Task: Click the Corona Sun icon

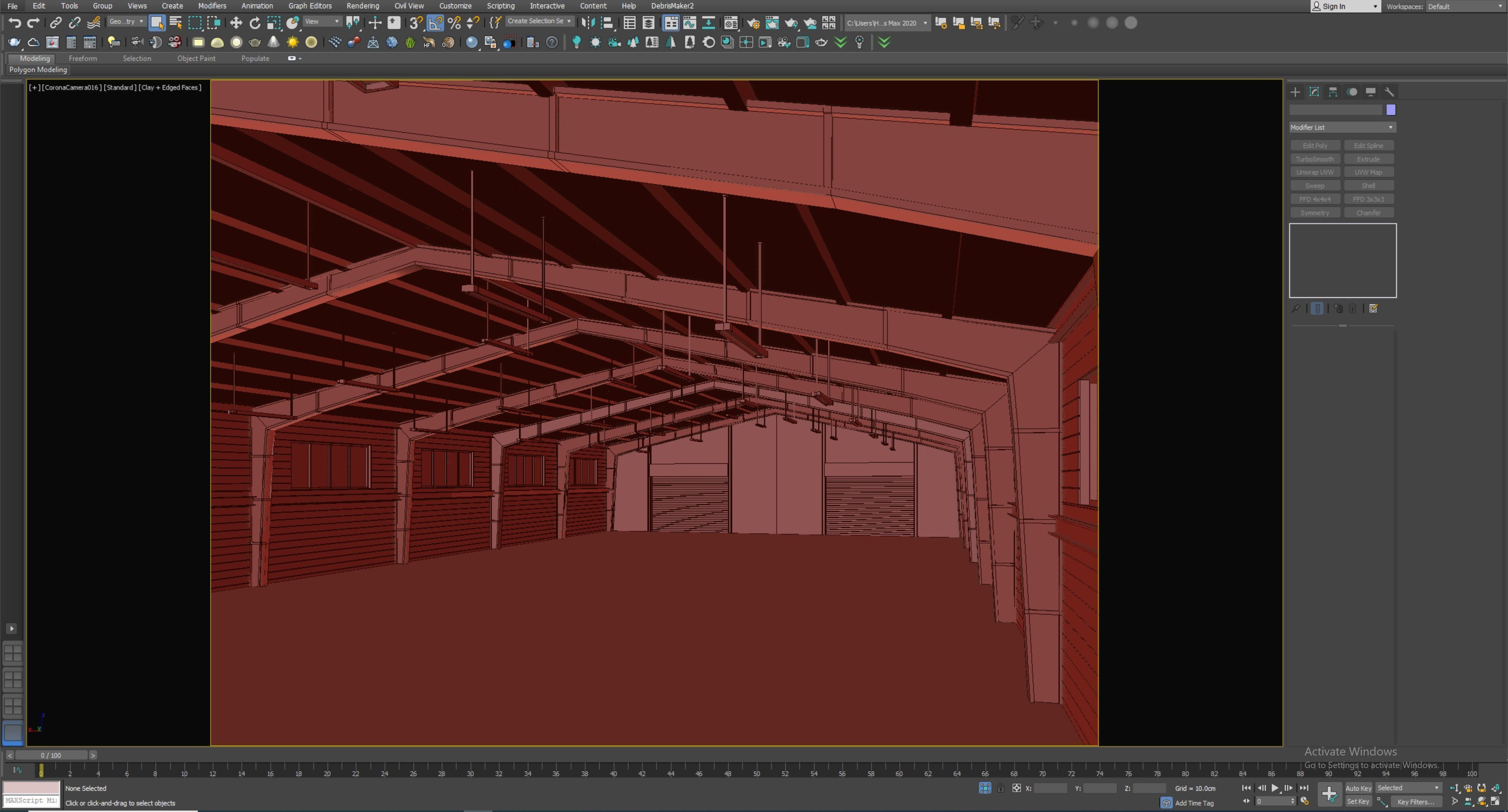Action: click(292, 42)
